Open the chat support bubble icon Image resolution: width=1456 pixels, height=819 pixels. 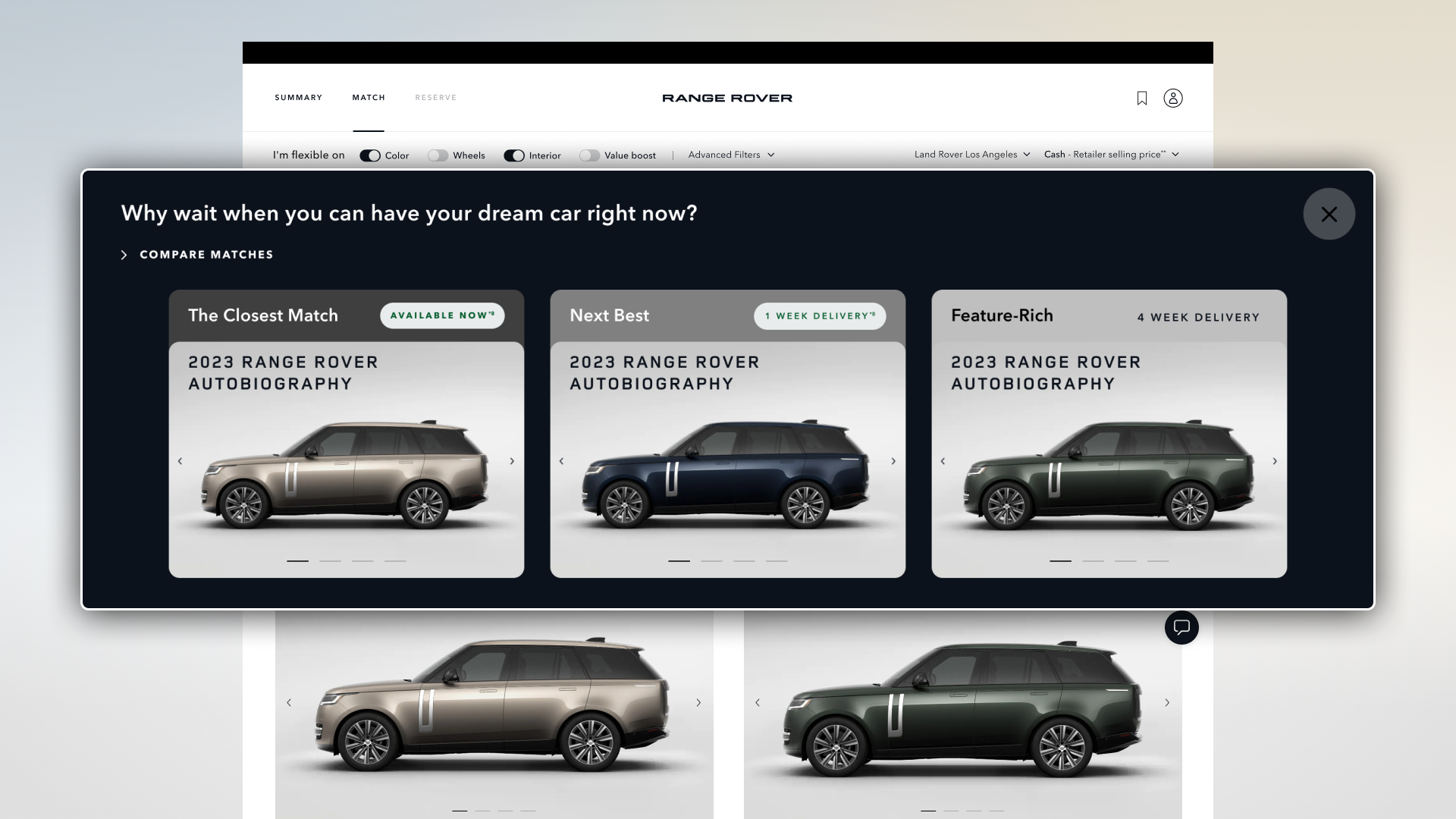tap(1181, 627)
